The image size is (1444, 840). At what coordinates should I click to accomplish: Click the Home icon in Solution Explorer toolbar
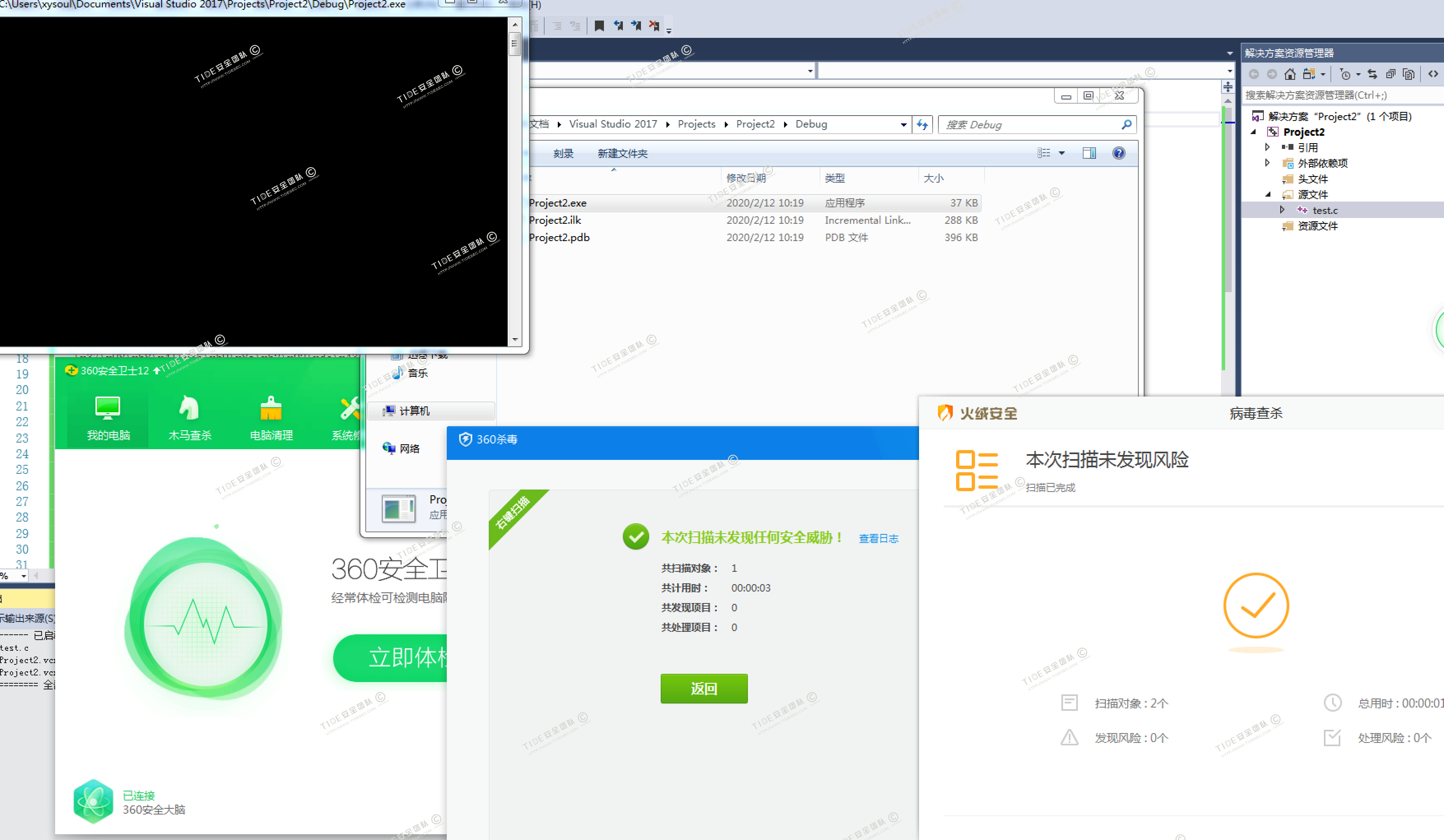(1290, 73)
